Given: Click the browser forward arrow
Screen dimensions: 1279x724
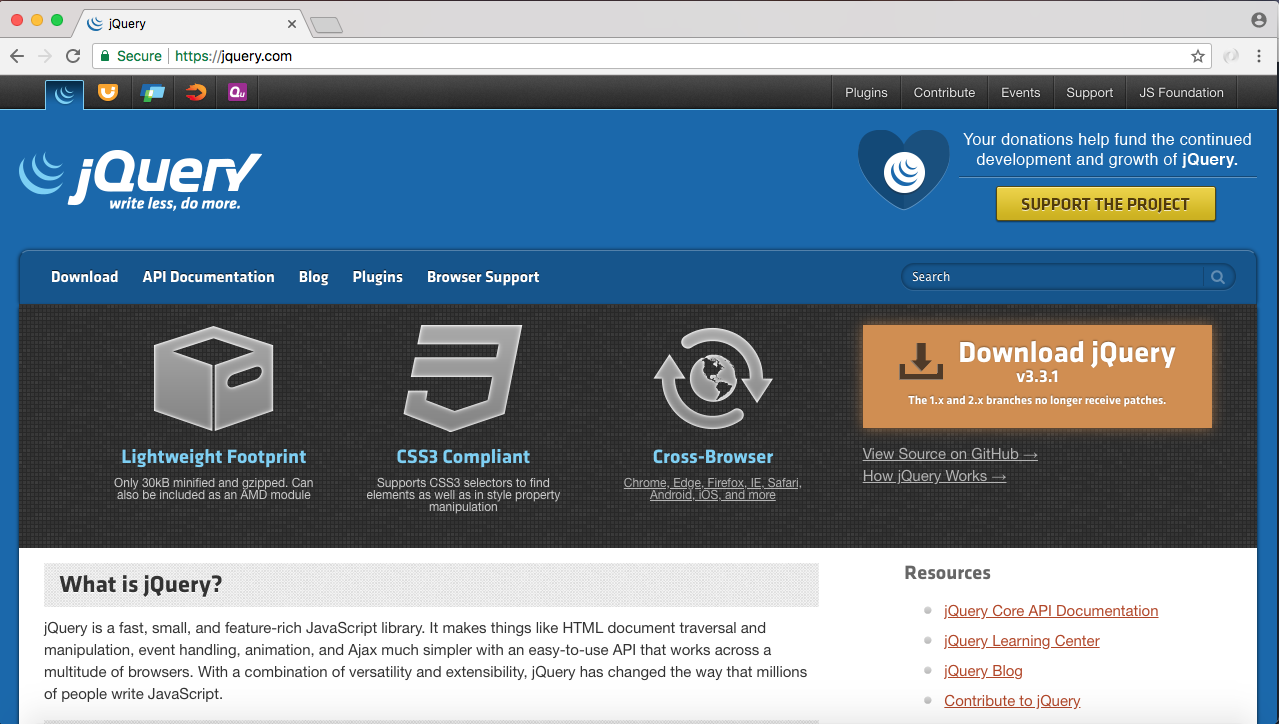Looking at the screenshot, I should pos(44,56).
